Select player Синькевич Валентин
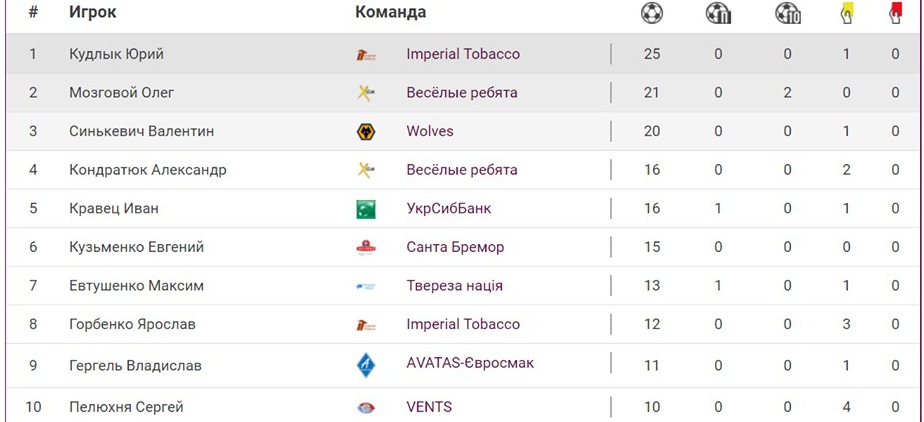Viewport: 924px width, 422px height. point(141,131)
